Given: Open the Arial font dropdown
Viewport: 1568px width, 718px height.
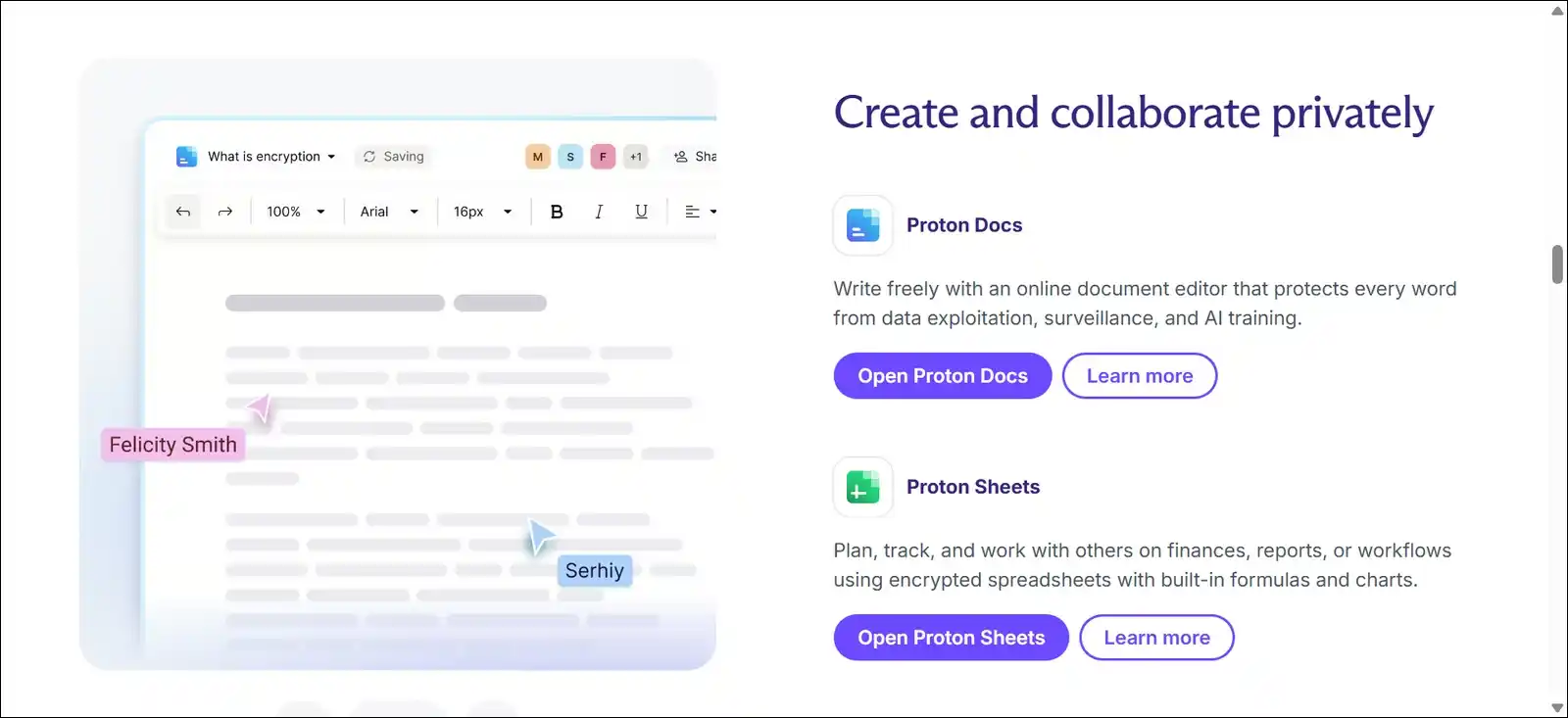Looking at the screenshot, I should (x=390, y=212).
